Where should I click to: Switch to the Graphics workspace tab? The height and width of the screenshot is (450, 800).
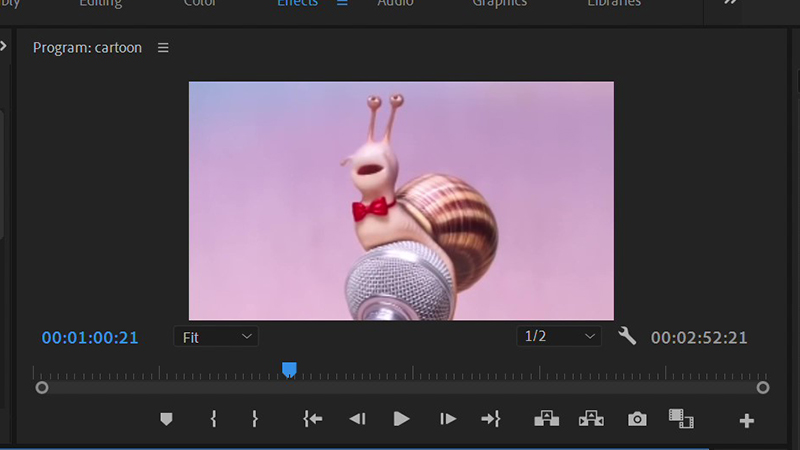[x=499, y=3]
